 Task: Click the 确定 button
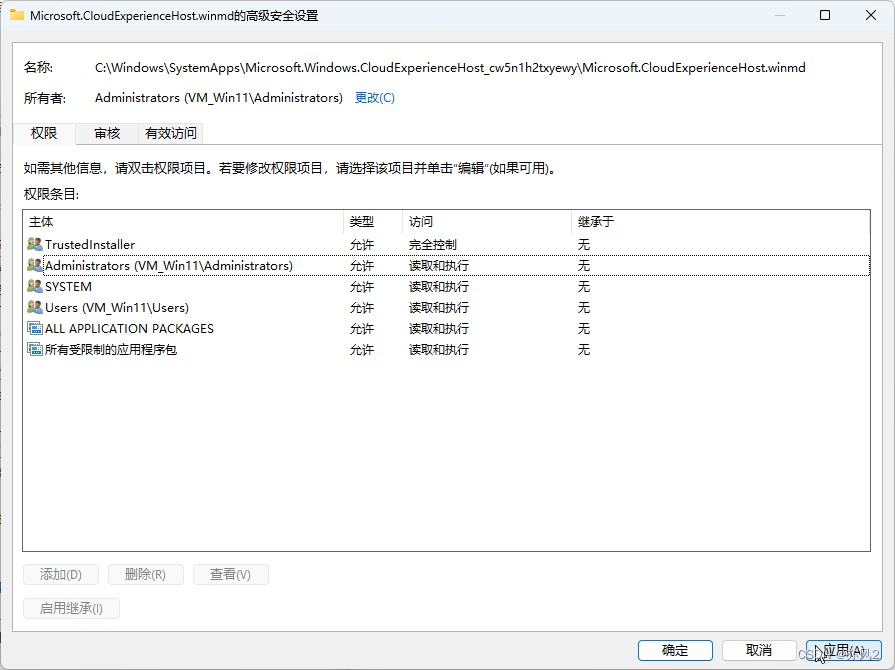click(675, 650)
